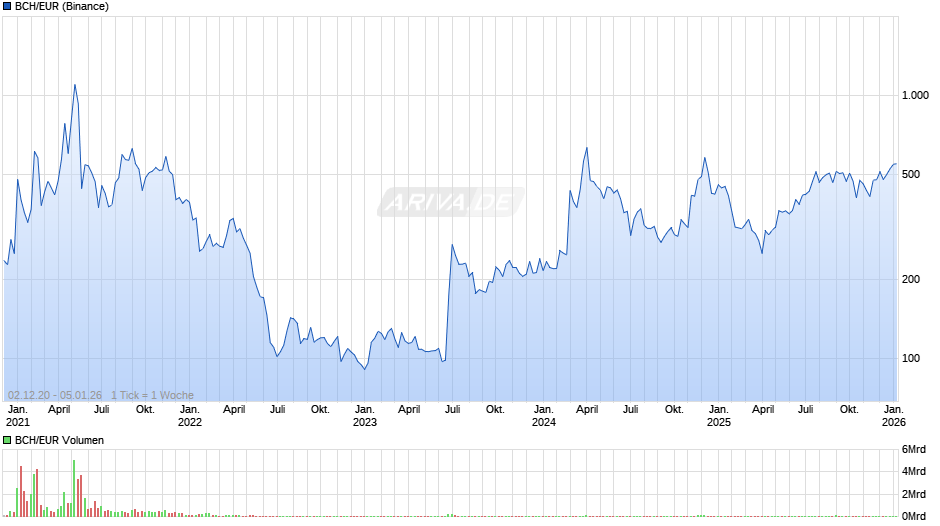Click the 1.000 price axis label
The width and height of the screenshot is (940, 526).
coord(915,95)
